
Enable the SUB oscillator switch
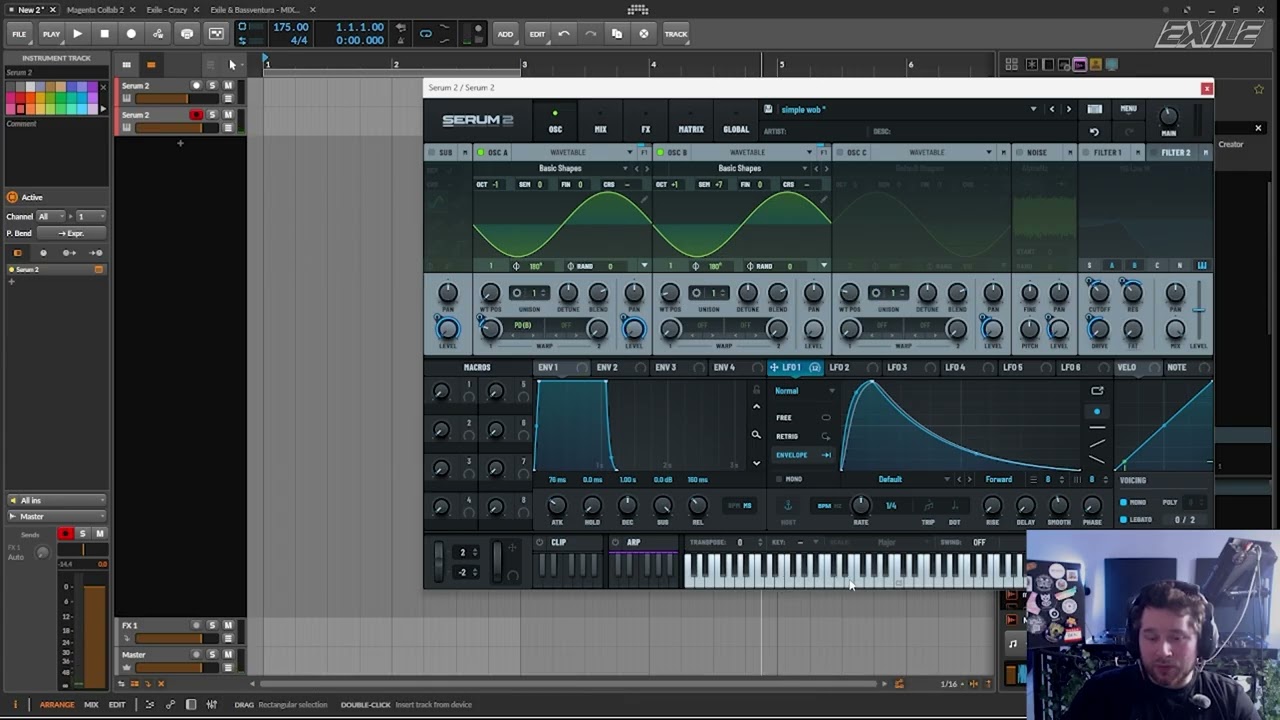[432, 153]
